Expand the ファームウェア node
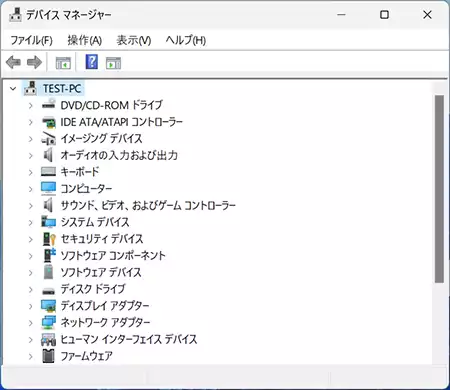Screen dimensions: 450x390 coord(31,356)
